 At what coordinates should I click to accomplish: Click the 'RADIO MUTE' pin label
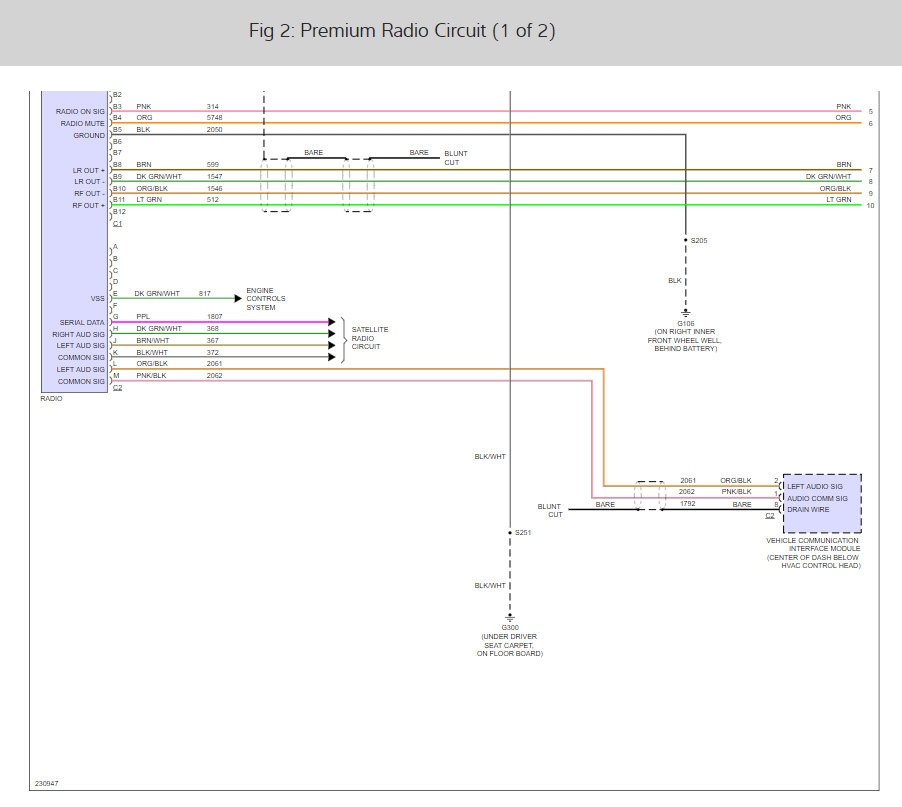coord(83,124)
